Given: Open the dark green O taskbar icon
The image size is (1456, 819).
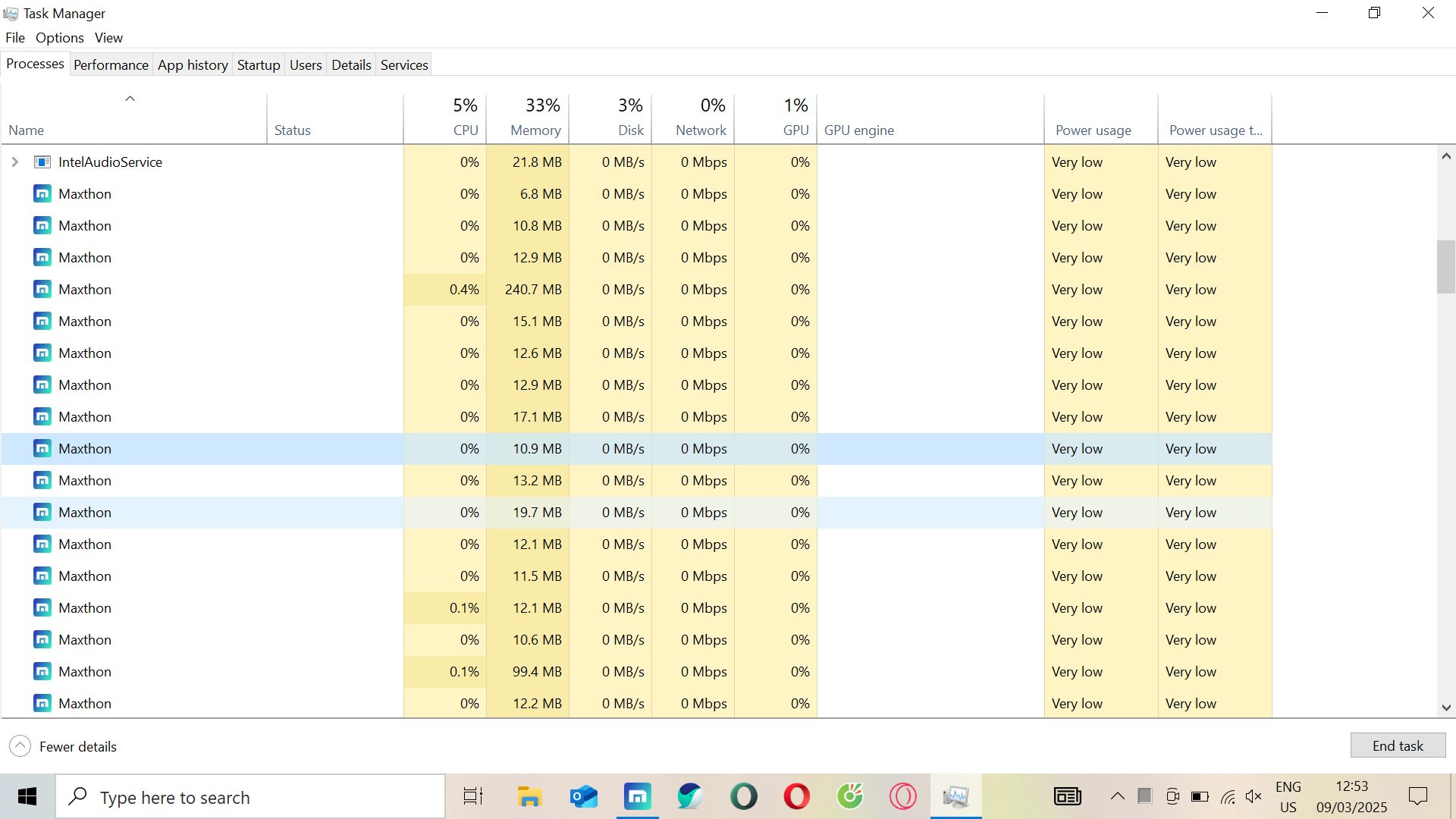Looking at the screenshot, I should (743, 796).
